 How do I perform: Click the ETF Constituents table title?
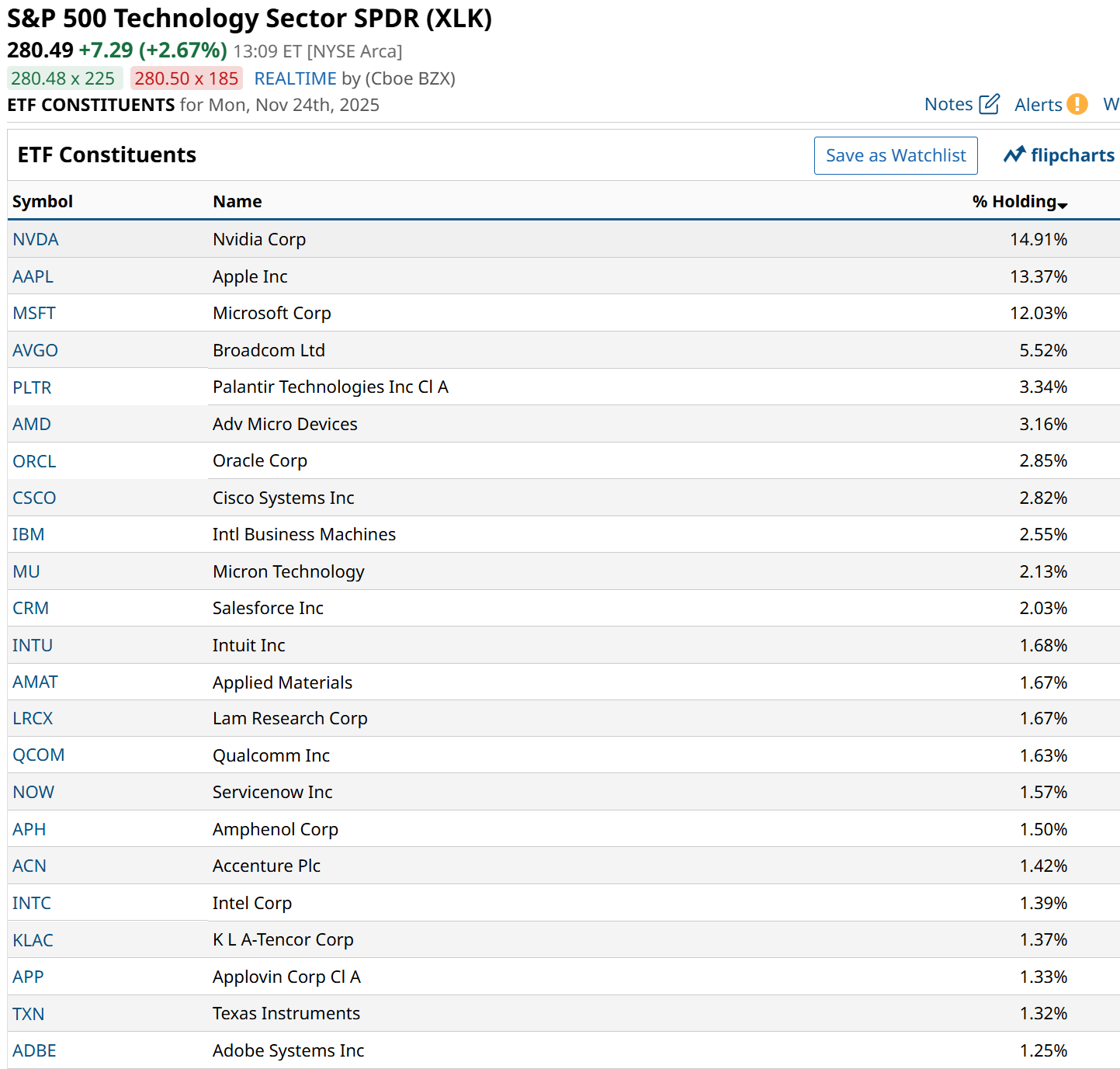[x=107, y=154]
